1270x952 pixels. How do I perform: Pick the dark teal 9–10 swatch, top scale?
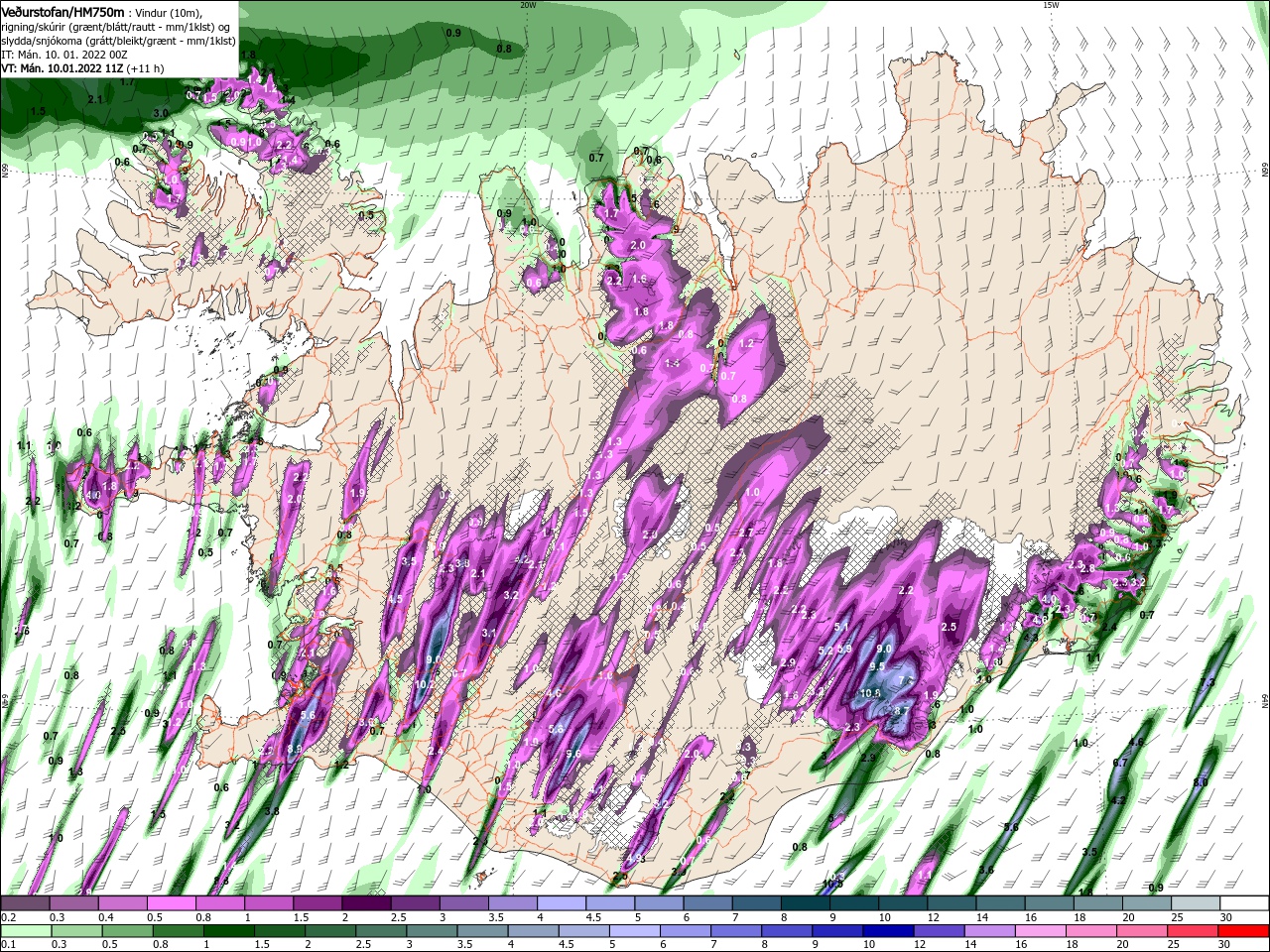tap(854, 903)
